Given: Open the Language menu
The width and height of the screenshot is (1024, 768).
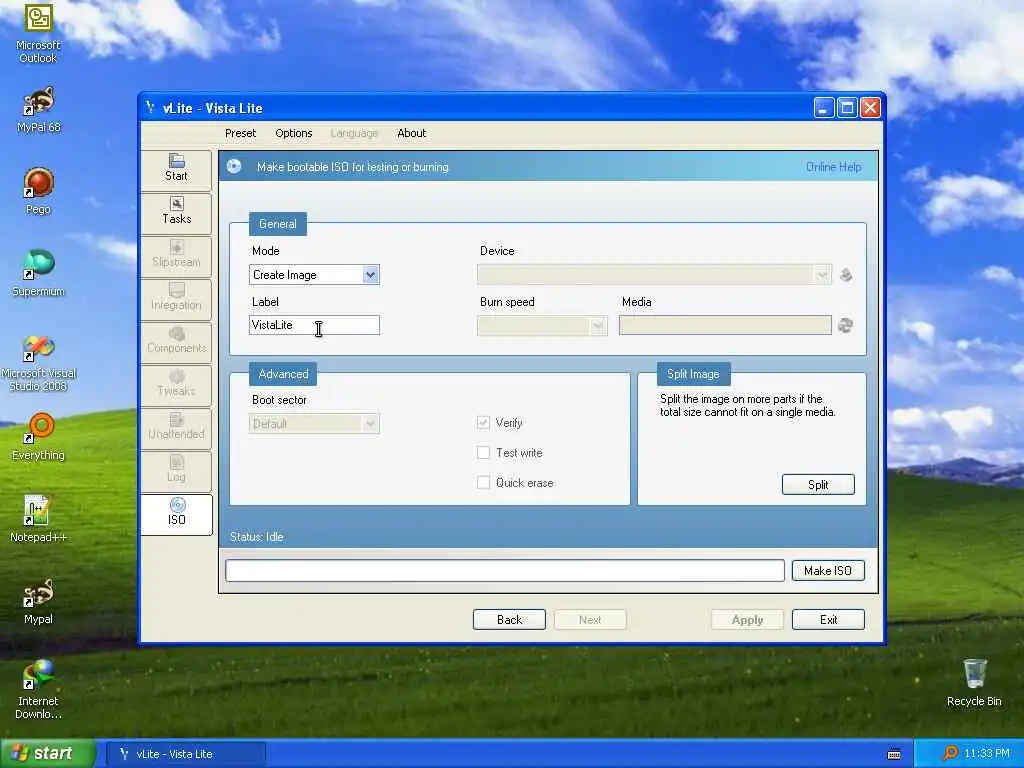Looking at the screenshot, I should 354,133.
